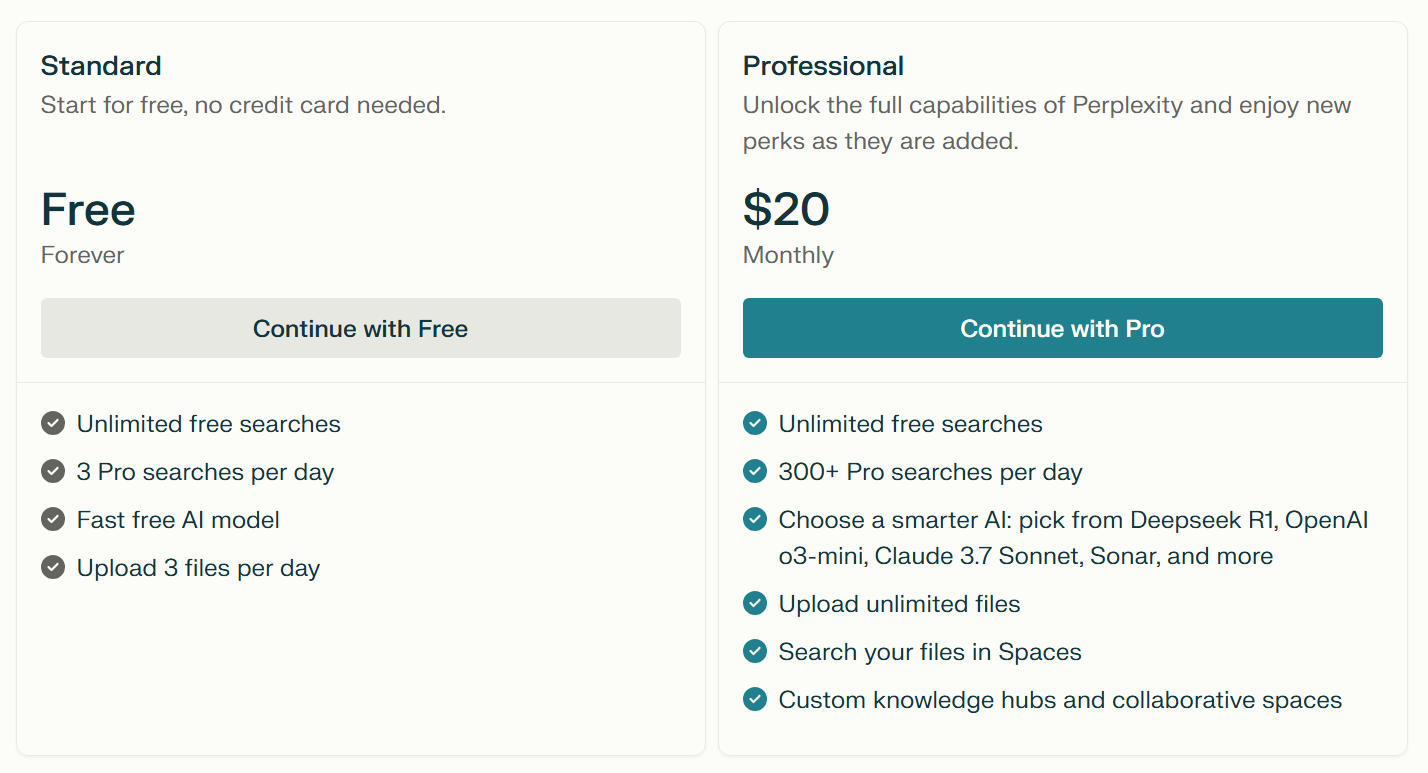Click the checkmark beside Upload 3 files per day
The width and height of the screenshot is (1428, 773).
click(53, 567)
